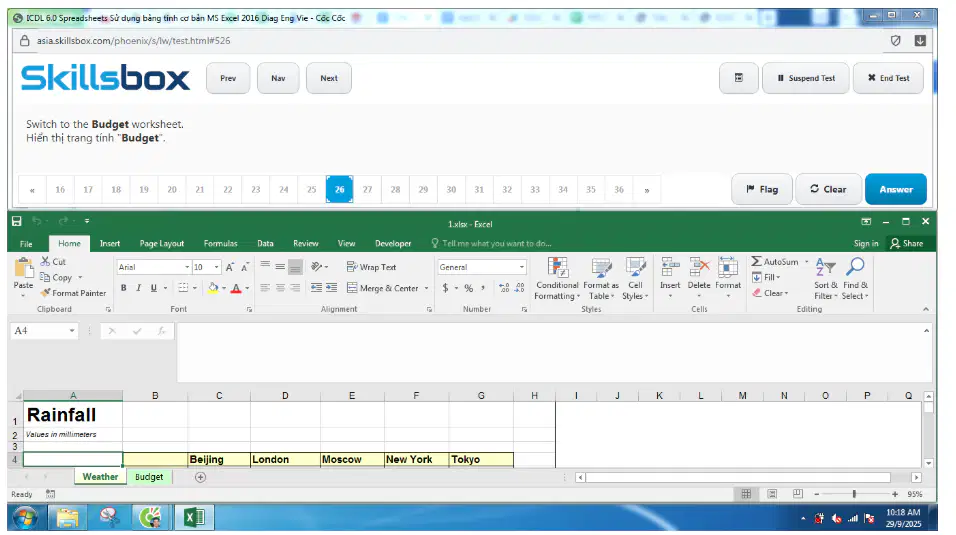Click the borders icon

coord(183,288)
